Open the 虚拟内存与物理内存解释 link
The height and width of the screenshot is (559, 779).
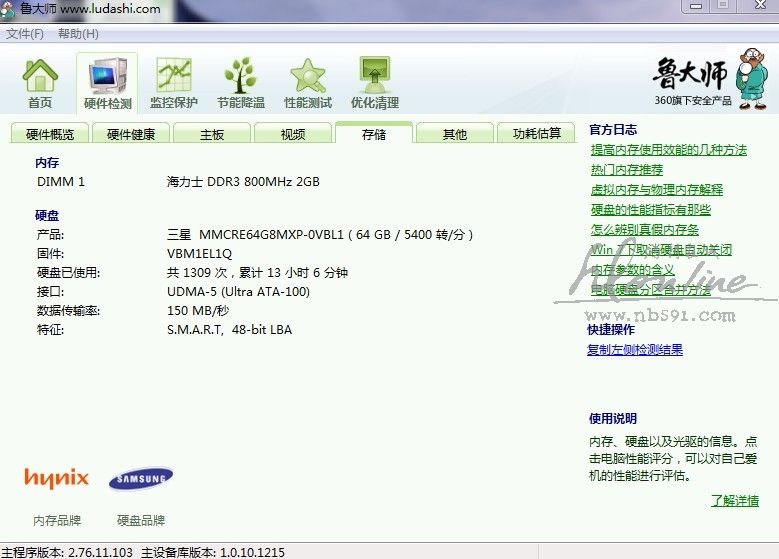point(657,190)
